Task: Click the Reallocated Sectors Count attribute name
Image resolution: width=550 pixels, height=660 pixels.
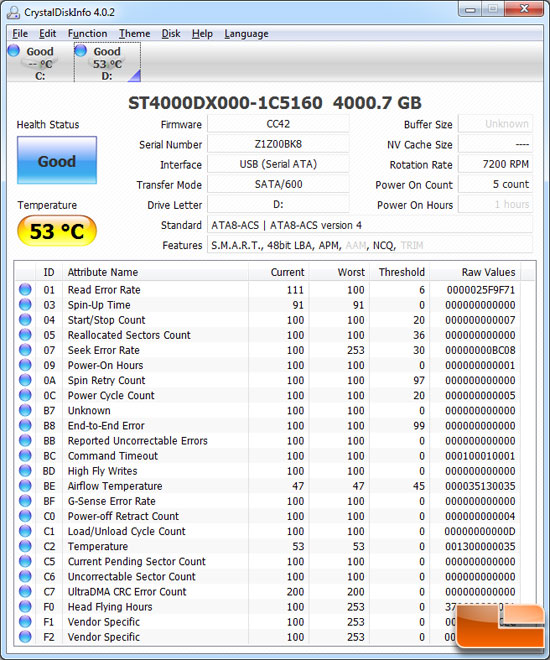Action: [129, 335]
